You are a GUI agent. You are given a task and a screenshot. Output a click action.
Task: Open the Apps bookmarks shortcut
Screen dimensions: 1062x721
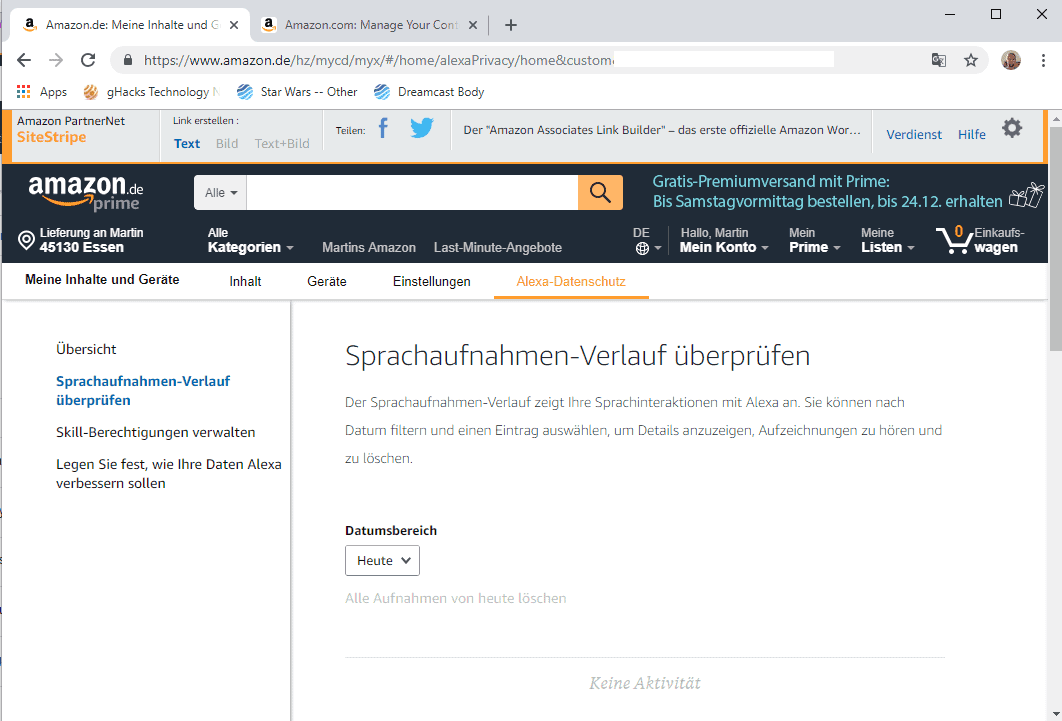[41, 91]
